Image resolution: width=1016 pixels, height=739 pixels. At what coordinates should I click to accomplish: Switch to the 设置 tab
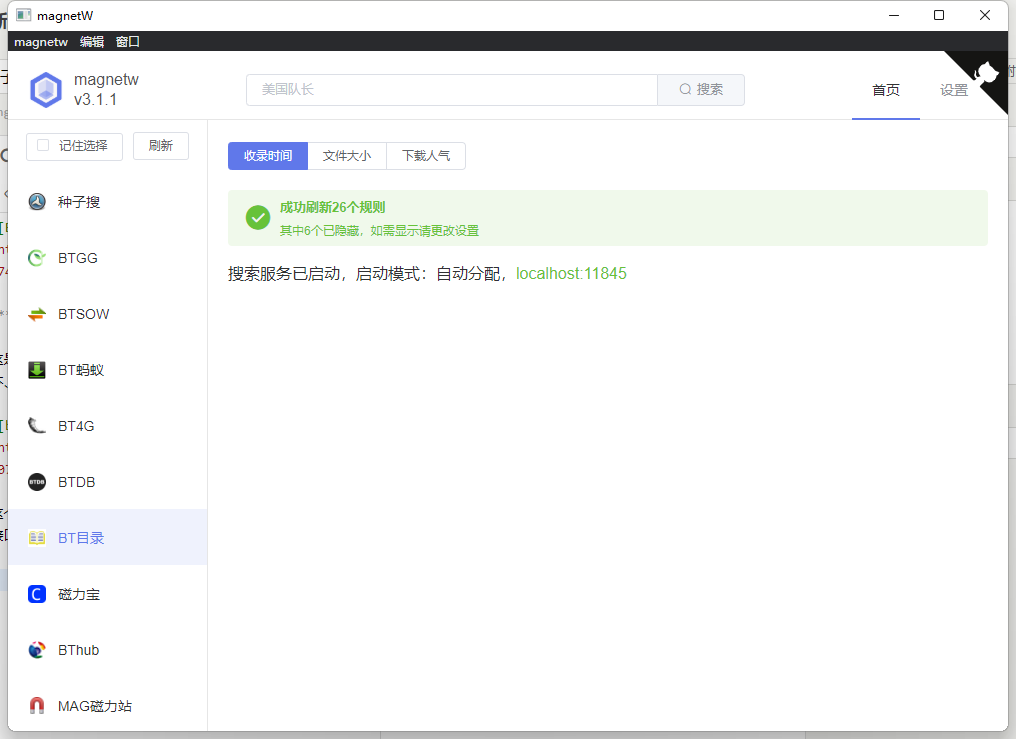tap(953, 90)
